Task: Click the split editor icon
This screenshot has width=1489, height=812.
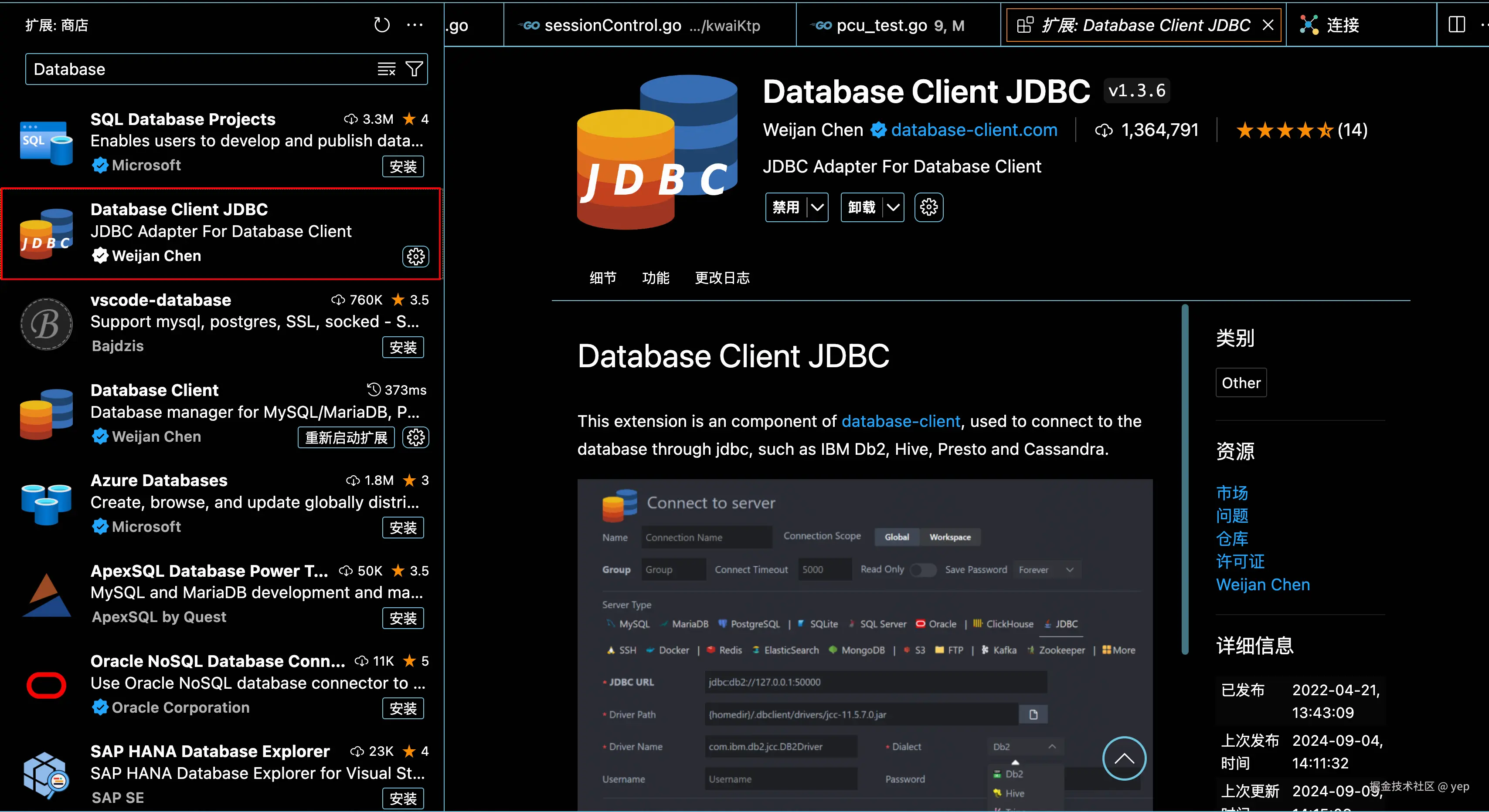Action: [x=1457, y=25]
